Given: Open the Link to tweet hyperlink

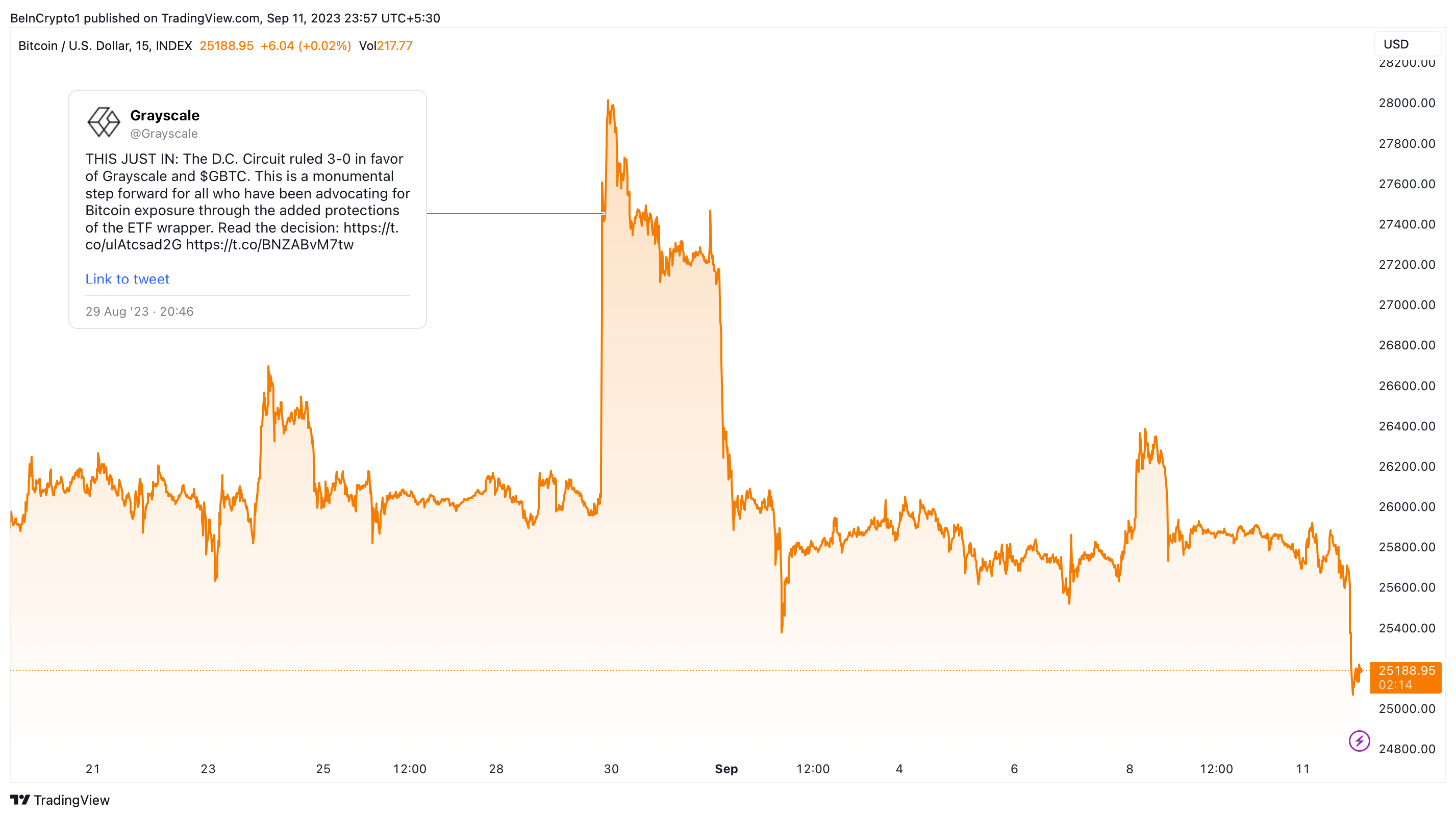Looking at the screenshot, I should click(127, 279).
